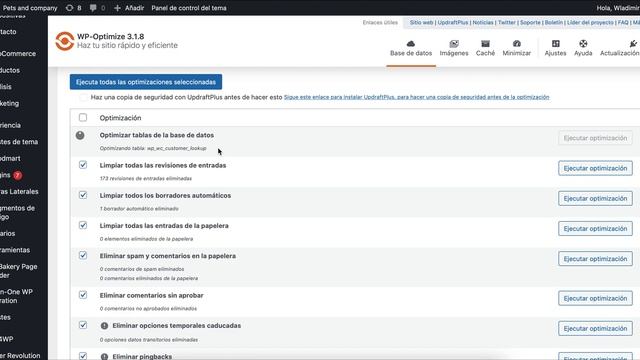Uncheck the Eliminar pingbacks checkbox
The image size is (640, 360).
(83, 356)
